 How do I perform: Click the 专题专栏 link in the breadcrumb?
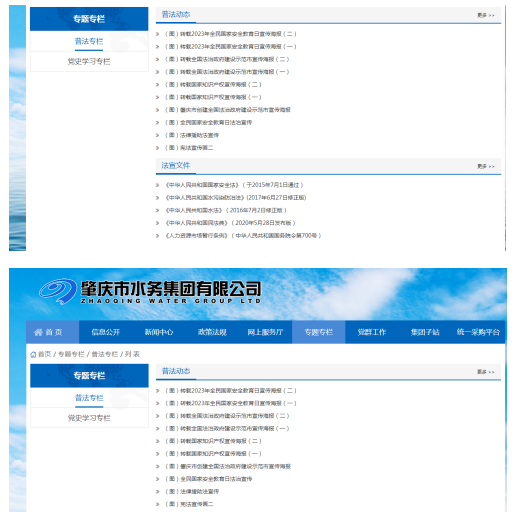71,354
